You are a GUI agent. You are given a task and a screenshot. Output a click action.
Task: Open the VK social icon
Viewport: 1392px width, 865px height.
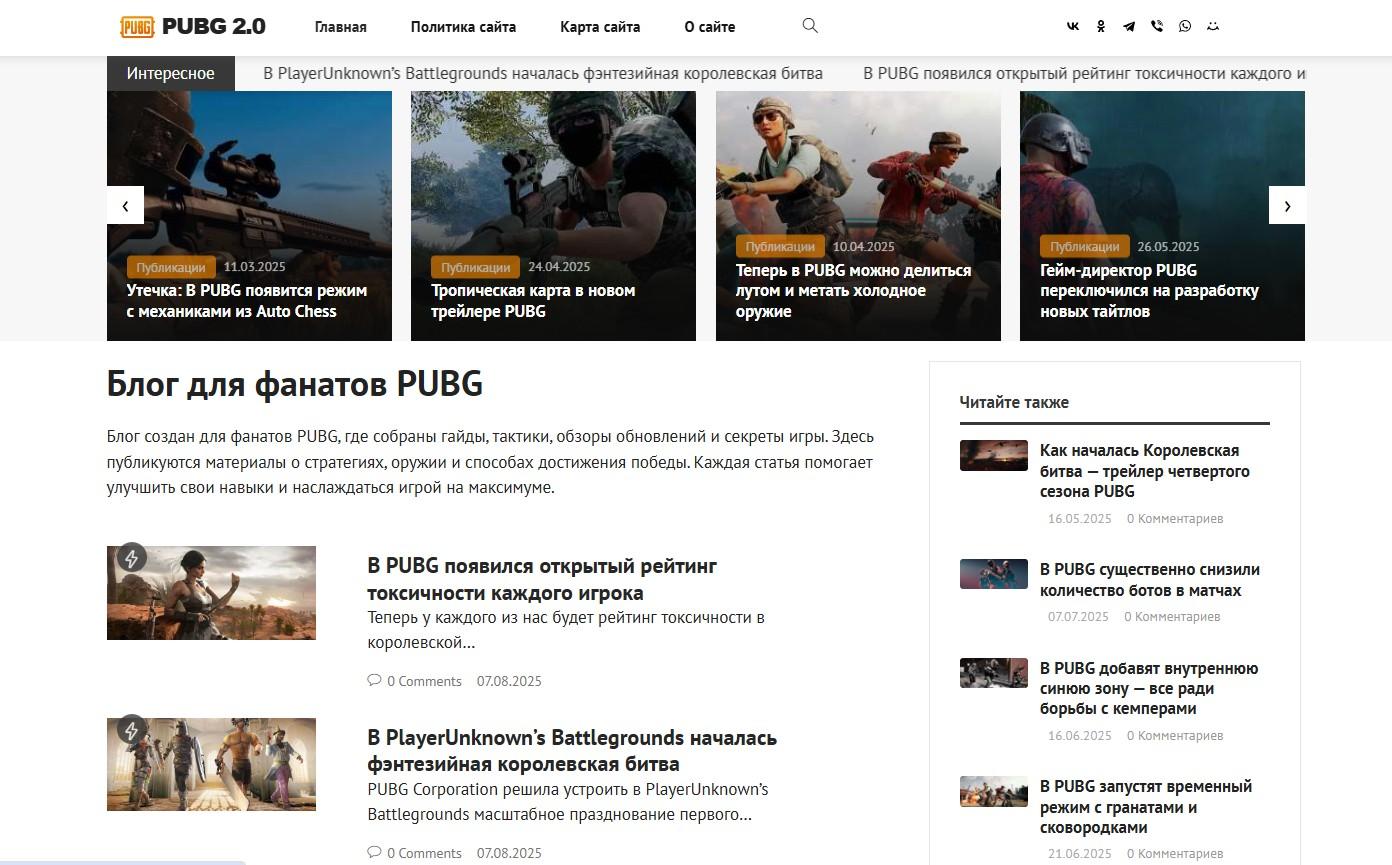[x=1073, y=27]
